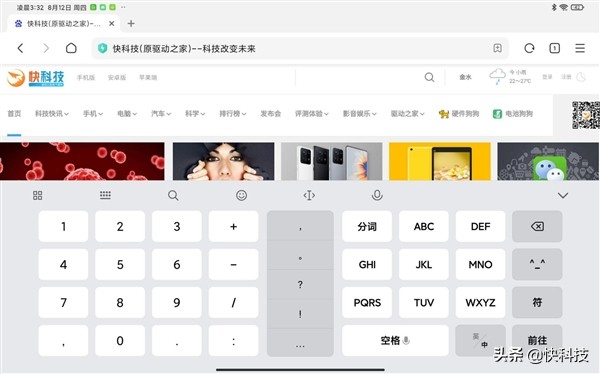
Task: Tap the TUV key
Action: point(424,302)
